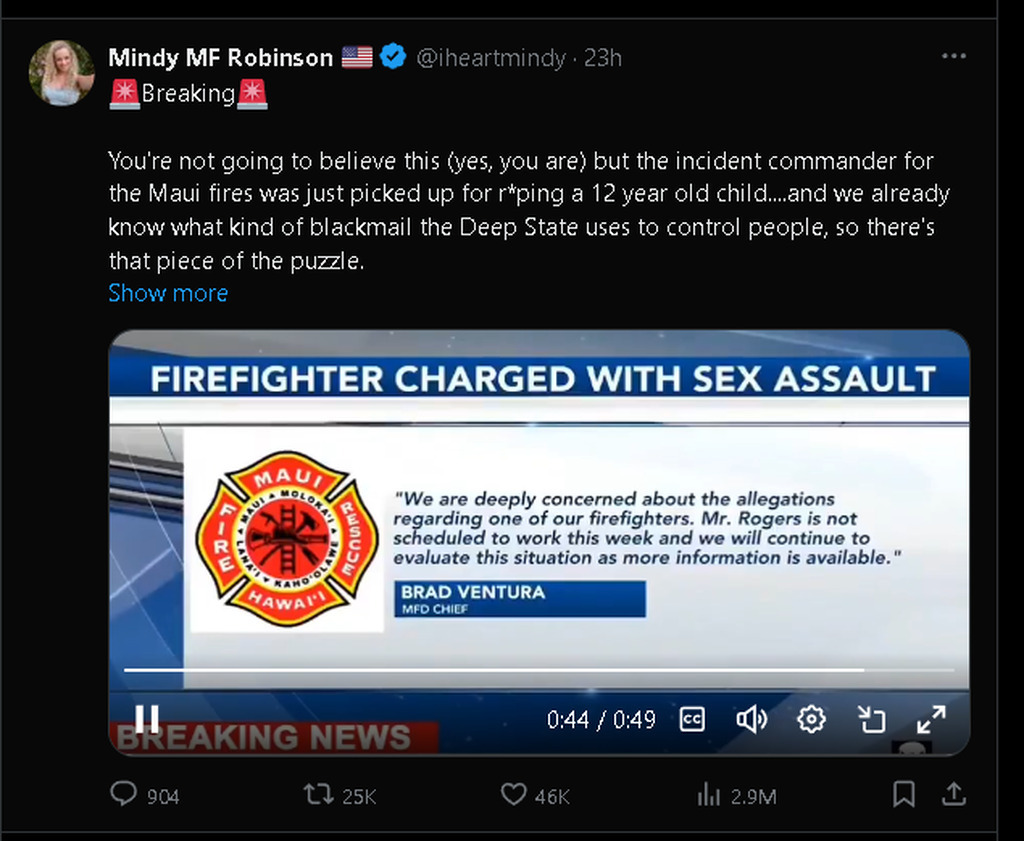Click the Mindy MF Robinson display name
Image resolution: width=1024 pixels, height=841 pixels.
(220, 57)
